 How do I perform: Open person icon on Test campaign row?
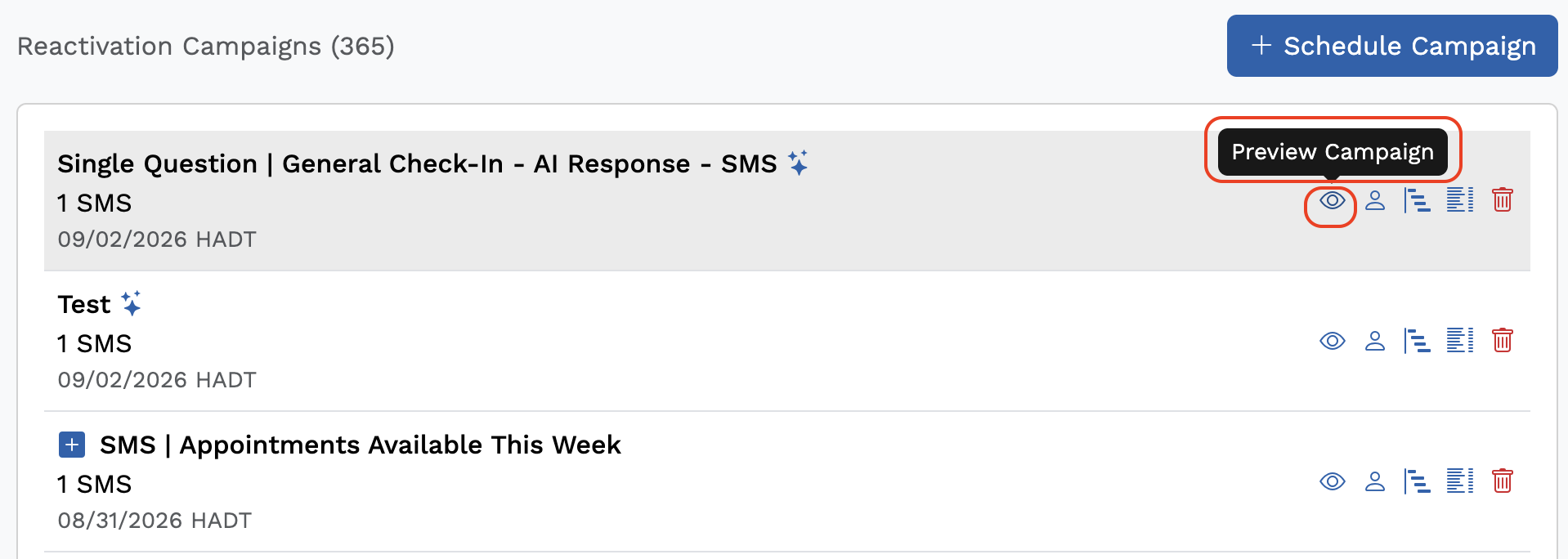(1375, 341)
